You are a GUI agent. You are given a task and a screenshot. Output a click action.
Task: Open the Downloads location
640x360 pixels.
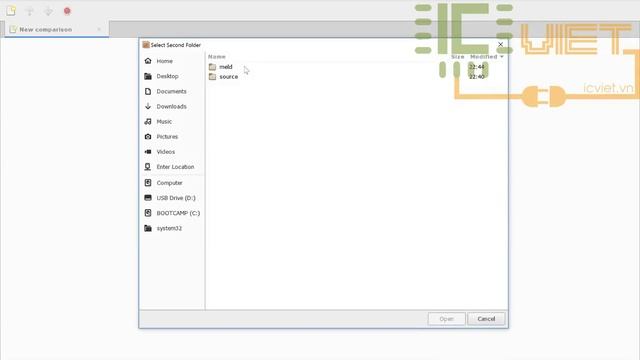point(172,107)
